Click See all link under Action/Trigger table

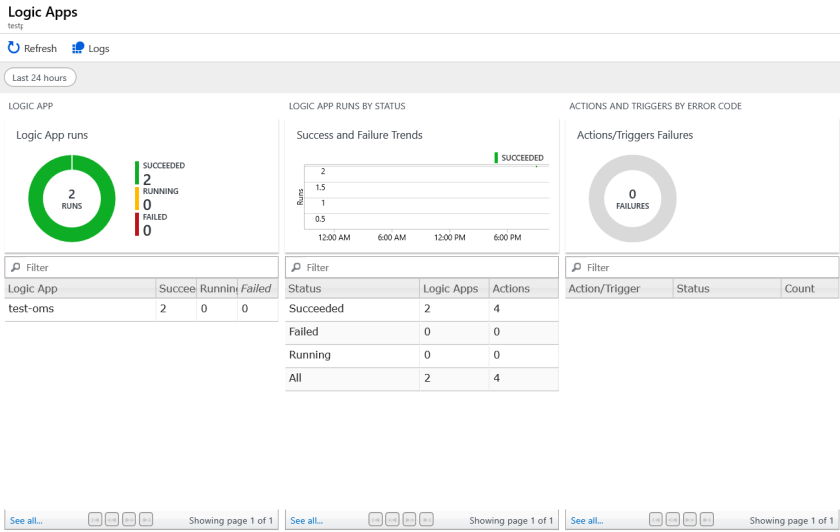(x=587, y=521)
